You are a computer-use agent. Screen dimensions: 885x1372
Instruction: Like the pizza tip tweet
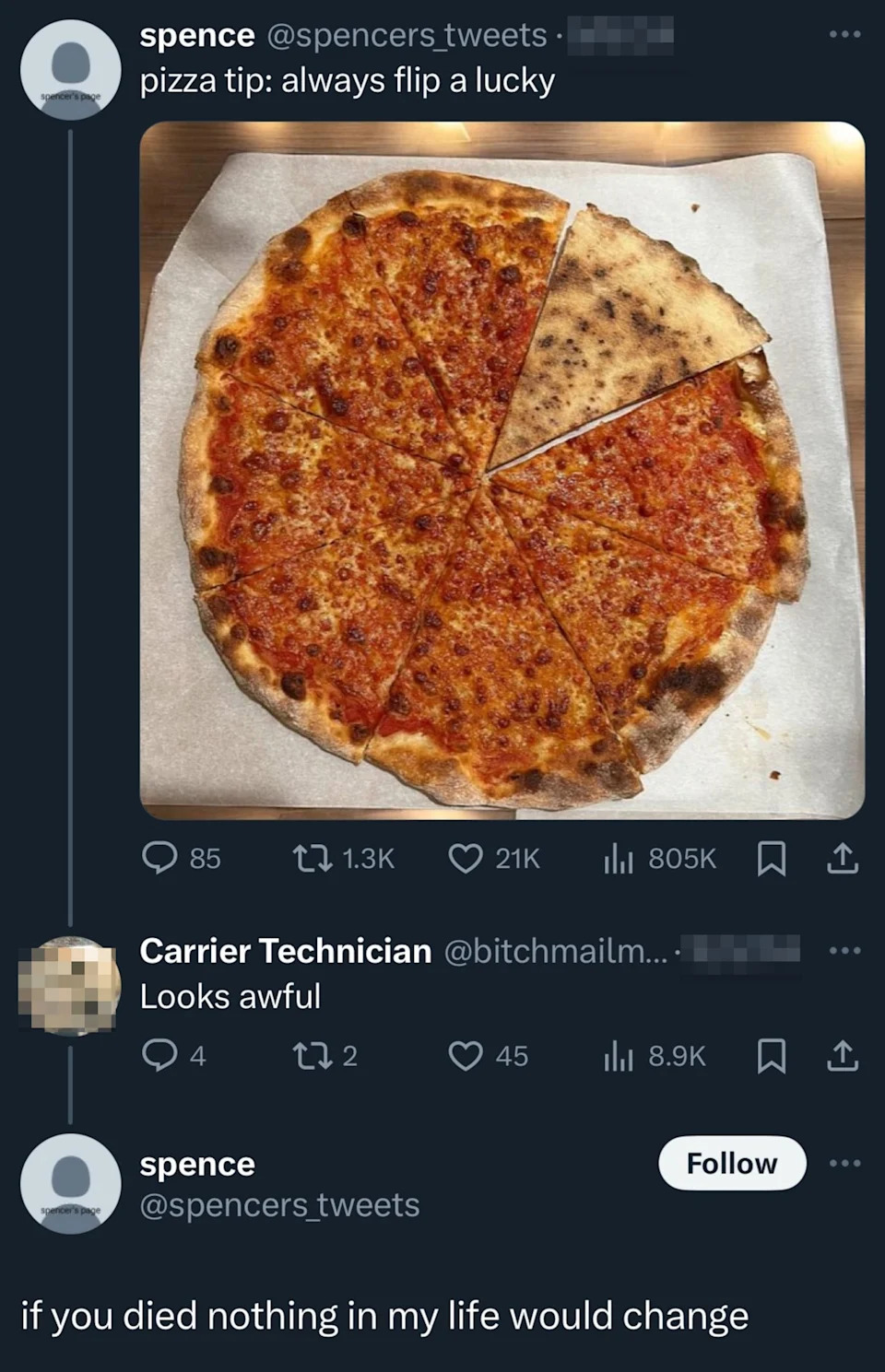coord(466,859)
